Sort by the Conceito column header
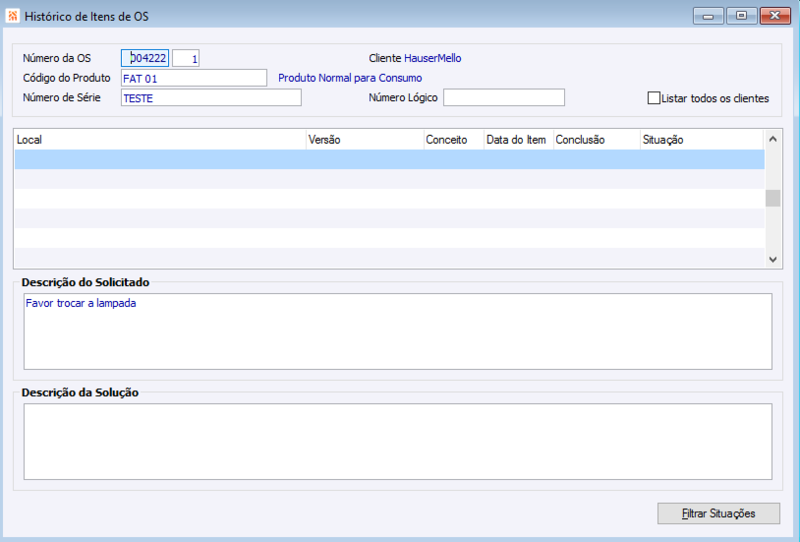 (x=454, y=140)
